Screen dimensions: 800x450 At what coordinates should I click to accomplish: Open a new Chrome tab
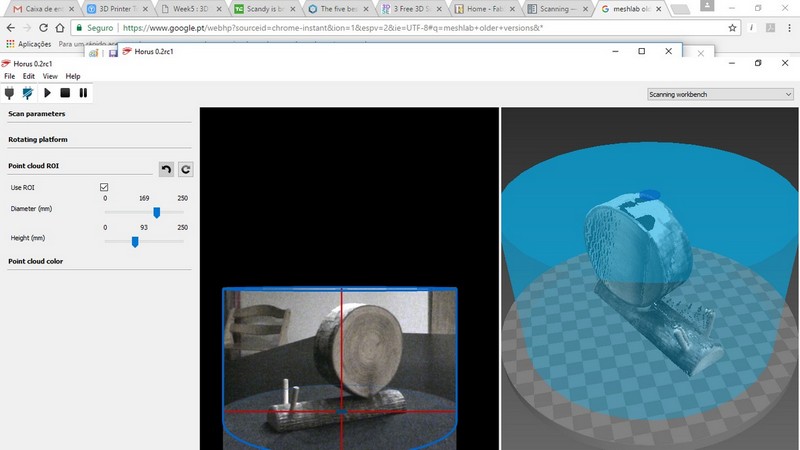click(679, 9)
